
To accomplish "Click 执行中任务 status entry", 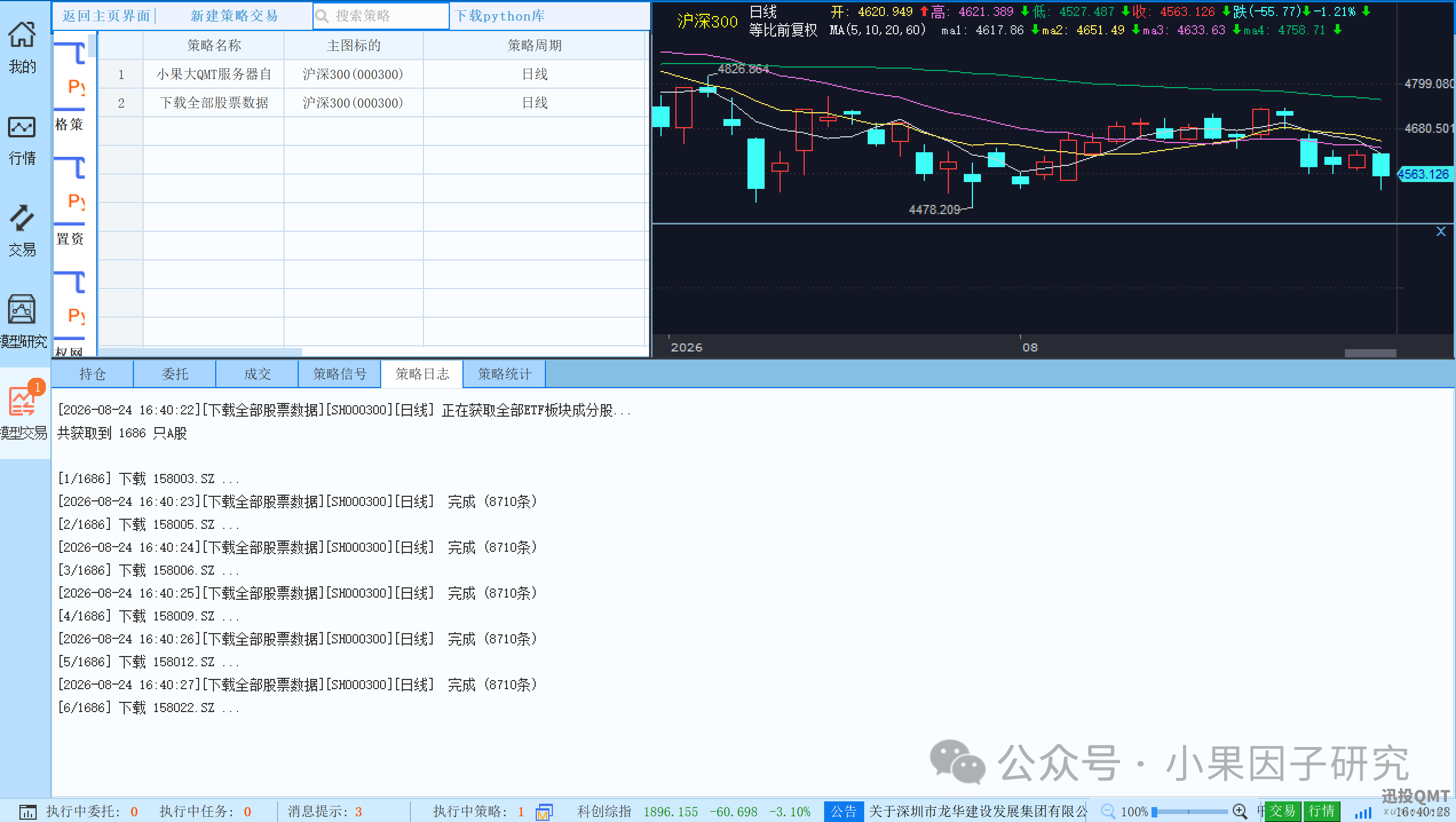I will [x=205, y=812].
